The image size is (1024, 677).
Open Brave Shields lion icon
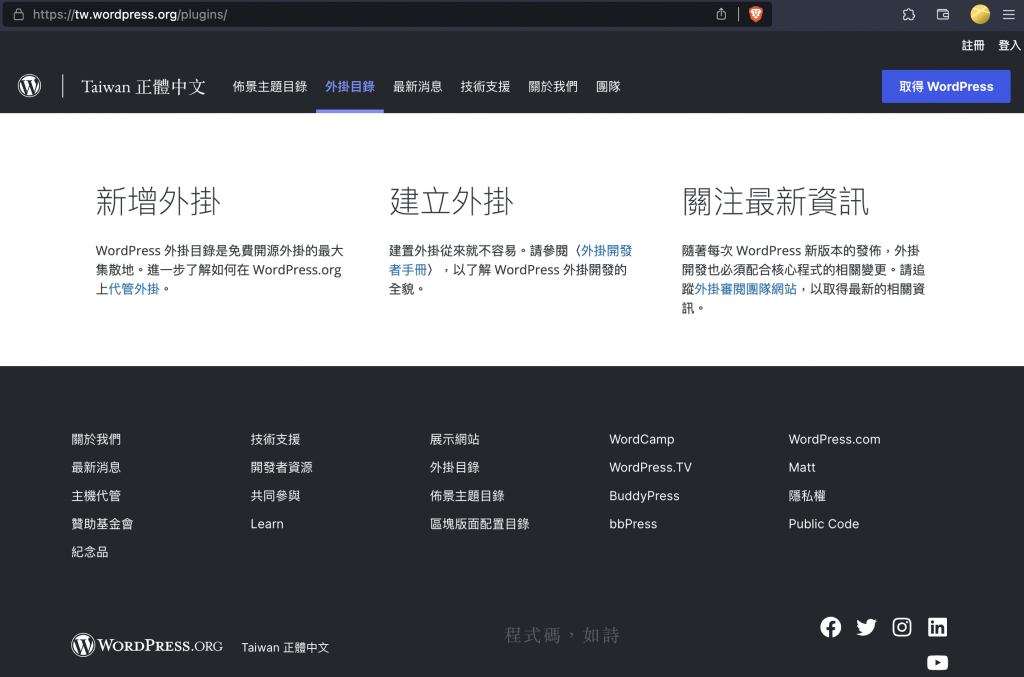pyautogui.click(x=756, y=14)
